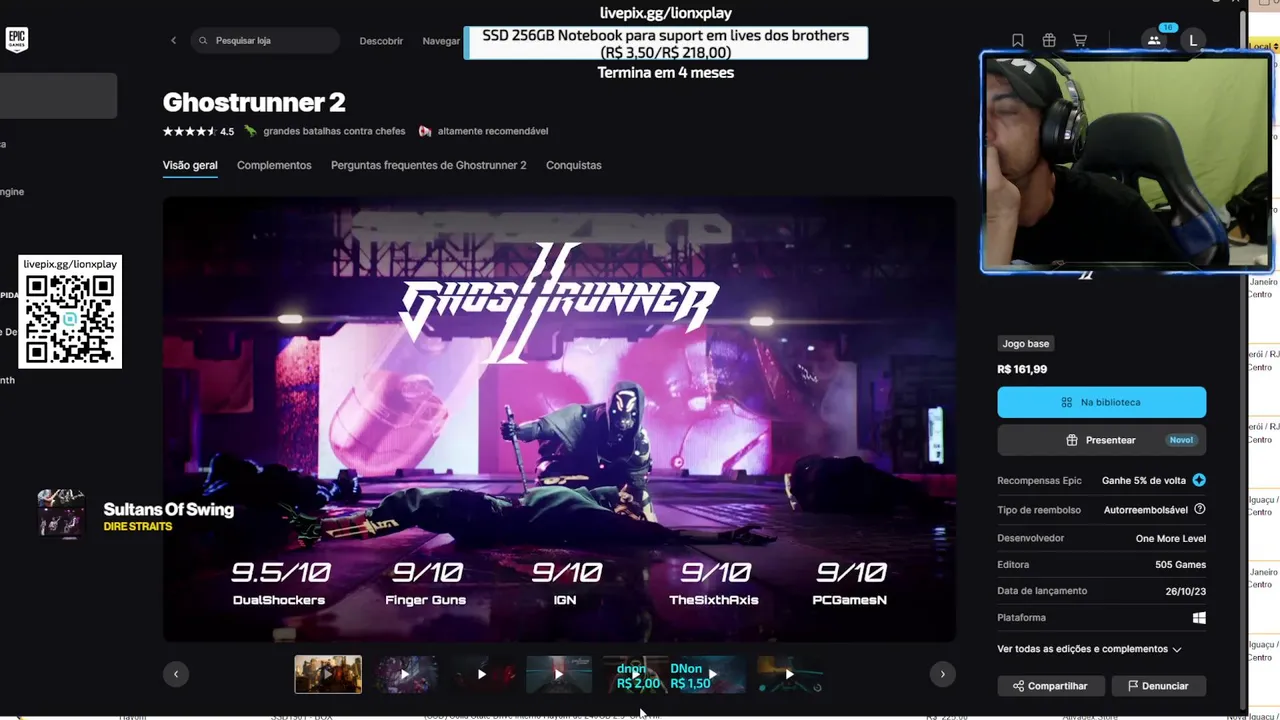Click the search magnifier icon
The height and width of the screenshot is (720, 1280).
click(204, 41)
